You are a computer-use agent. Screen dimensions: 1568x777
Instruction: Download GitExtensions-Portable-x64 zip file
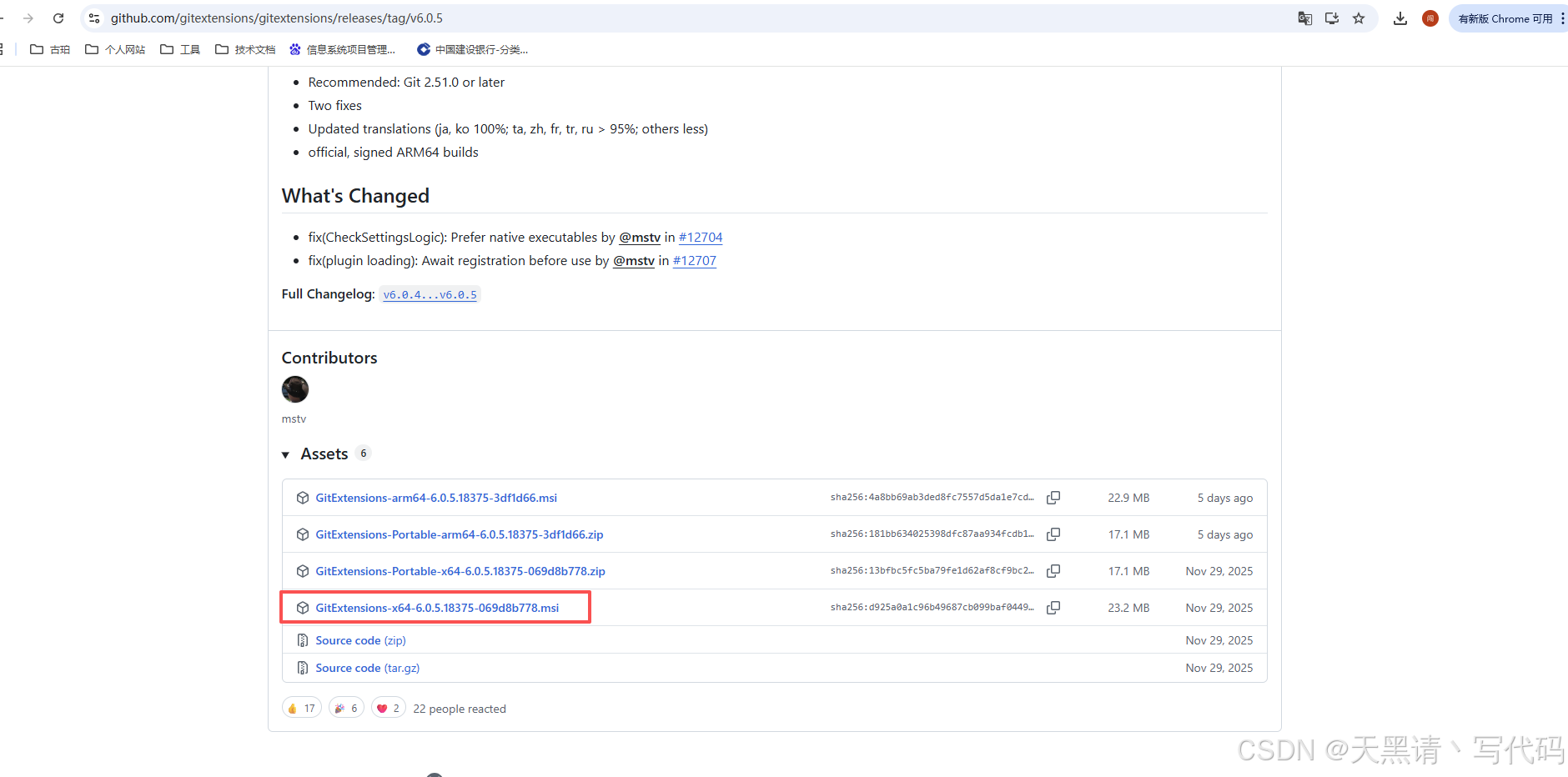tap(460, 571)
